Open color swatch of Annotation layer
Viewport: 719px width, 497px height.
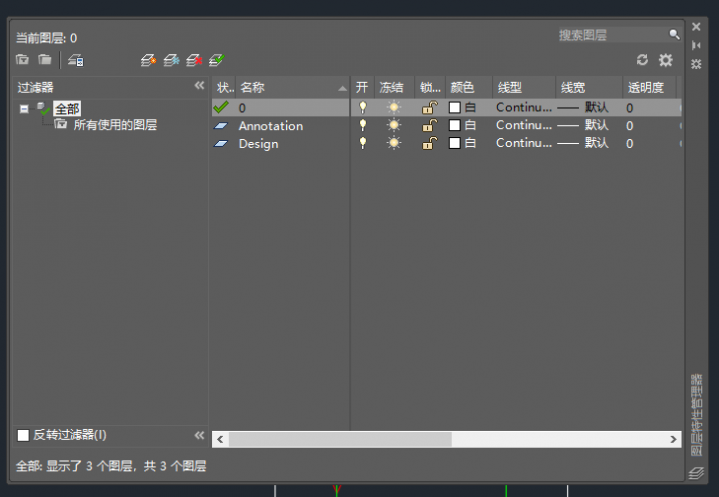coord(454,125)
